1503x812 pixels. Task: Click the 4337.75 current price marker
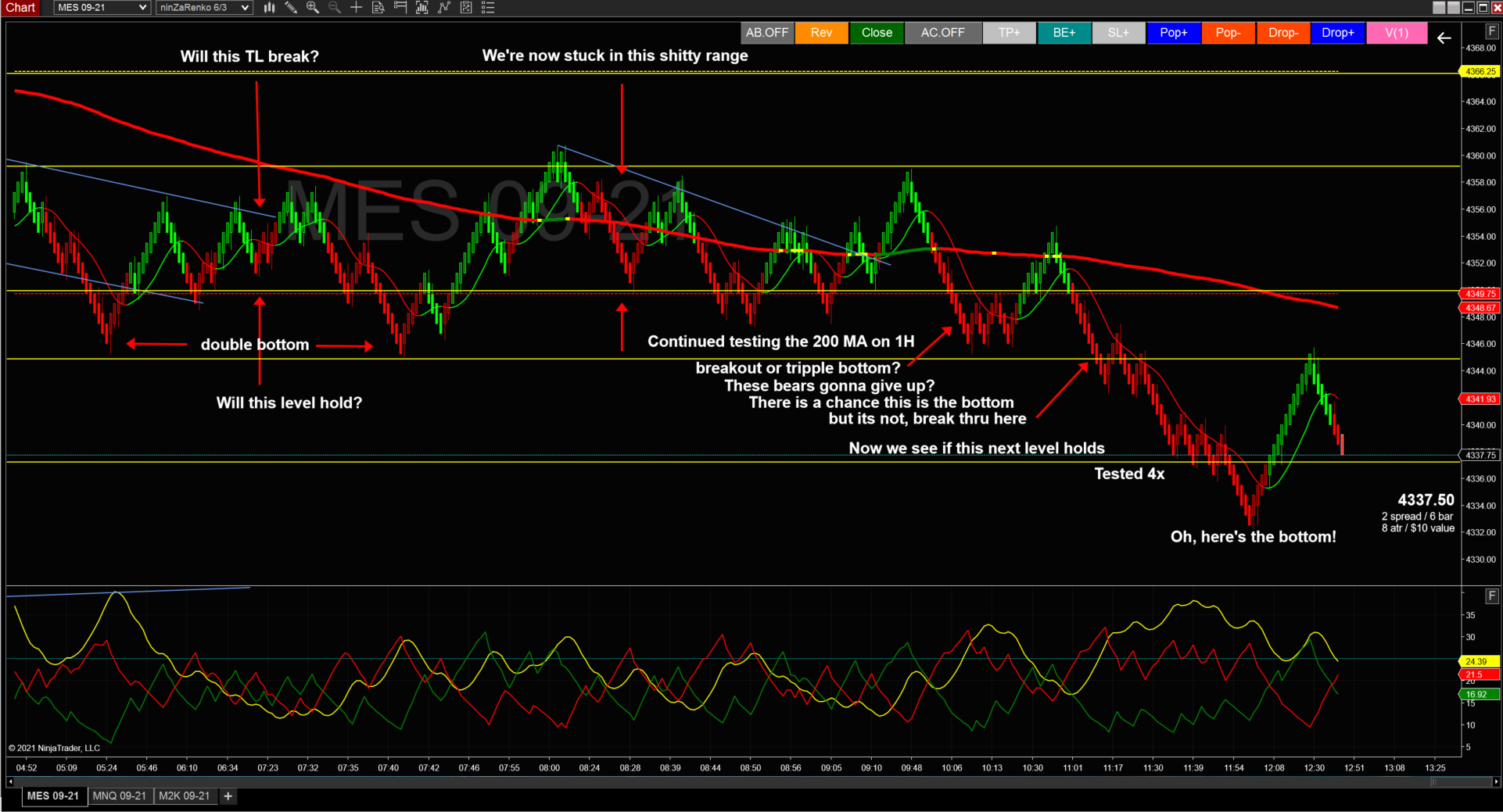coord(1480,455)
